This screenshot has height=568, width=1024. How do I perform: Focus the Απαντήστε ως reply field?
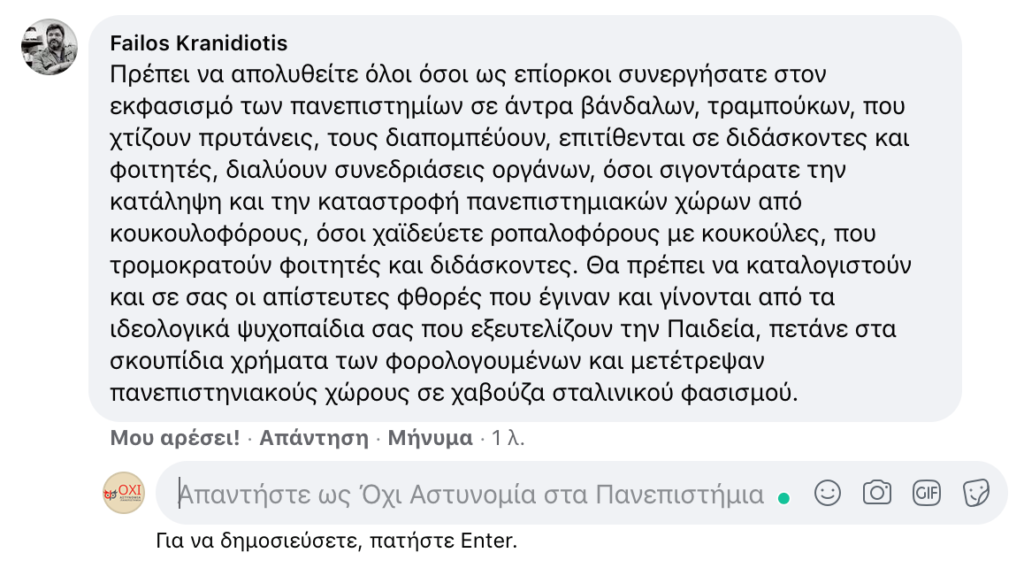(x=470, y=494)
